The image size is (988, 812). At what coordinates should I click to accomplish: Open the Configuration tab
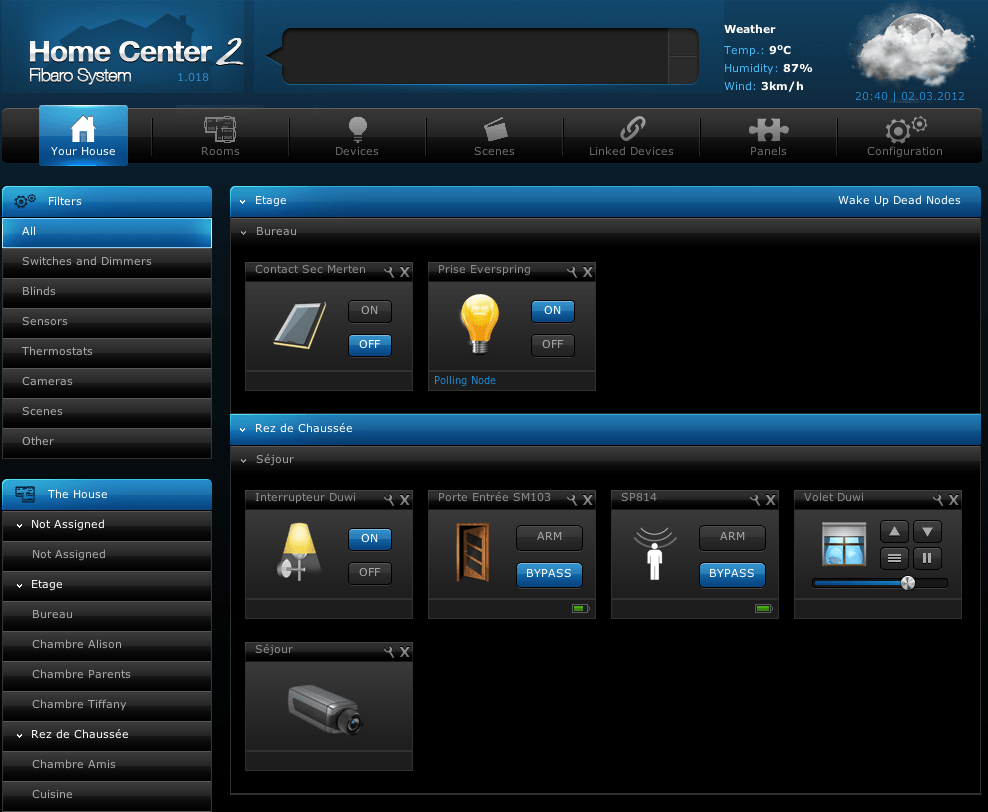[x=905, y=136]
